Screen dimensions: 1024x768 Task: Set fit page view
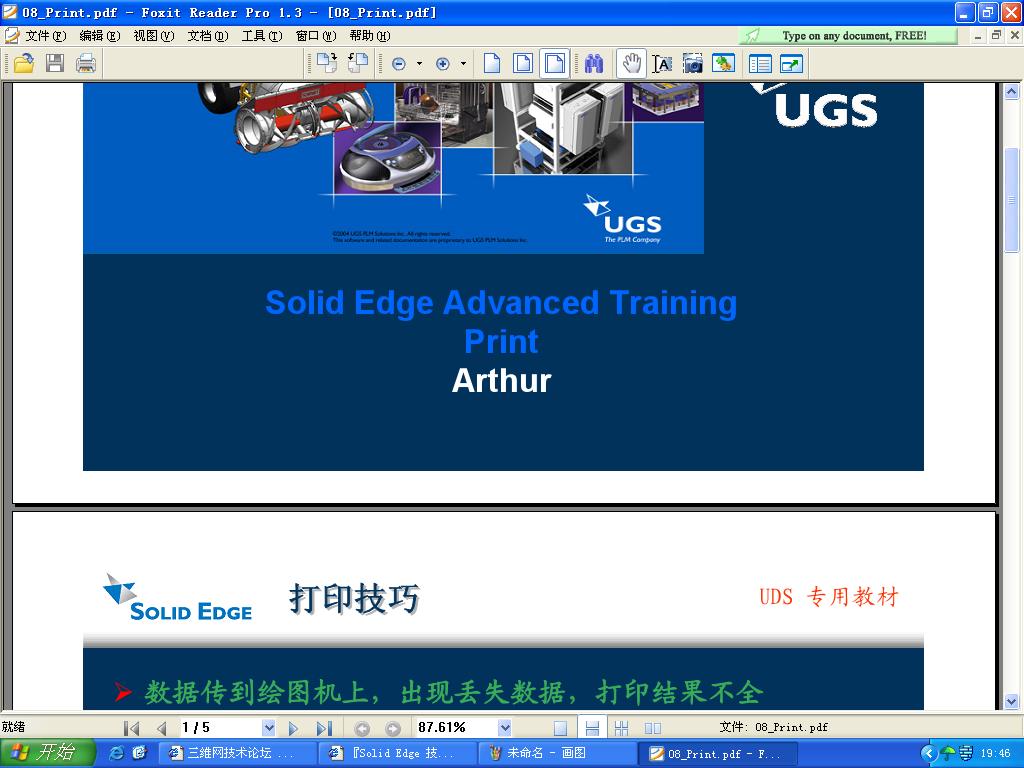click(523, 63)
